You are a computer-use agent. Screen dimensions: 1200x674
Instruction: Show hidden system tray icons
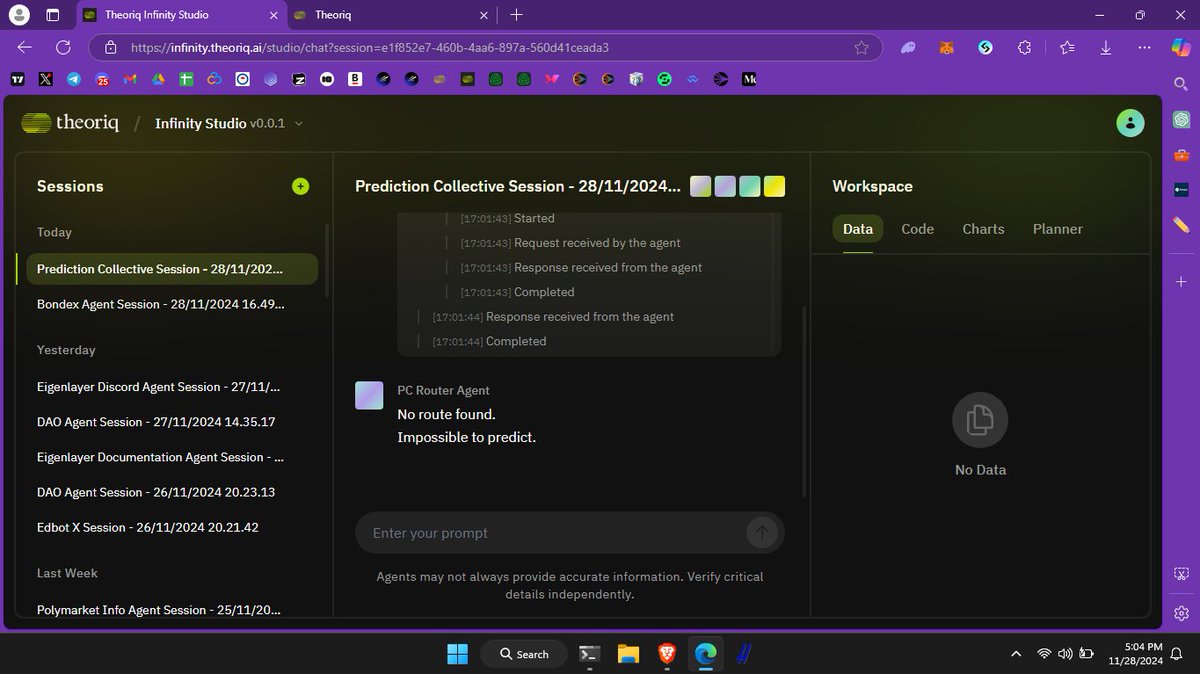coord(1016,654)
